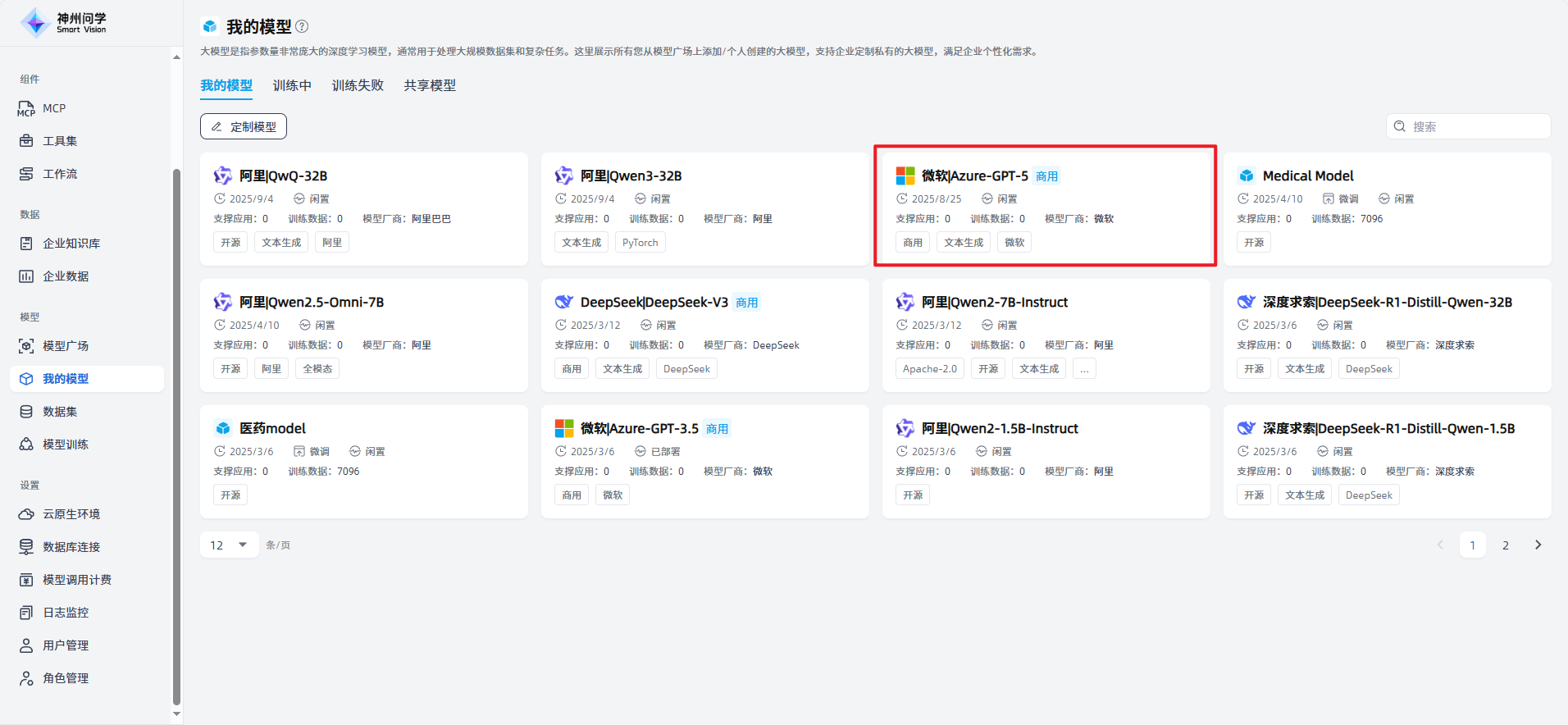Click the 定制模型 button
Viewport: 1568px width, 725px height.
click(x=244, y=126)
